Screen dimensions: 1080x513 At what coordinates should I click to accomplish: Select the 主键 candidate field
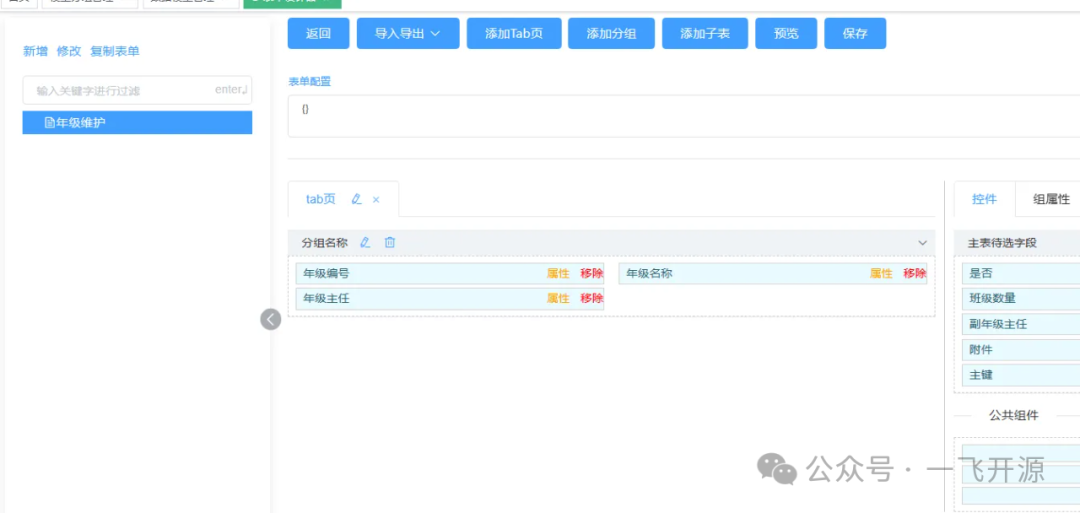click(x=1021, y=375)
